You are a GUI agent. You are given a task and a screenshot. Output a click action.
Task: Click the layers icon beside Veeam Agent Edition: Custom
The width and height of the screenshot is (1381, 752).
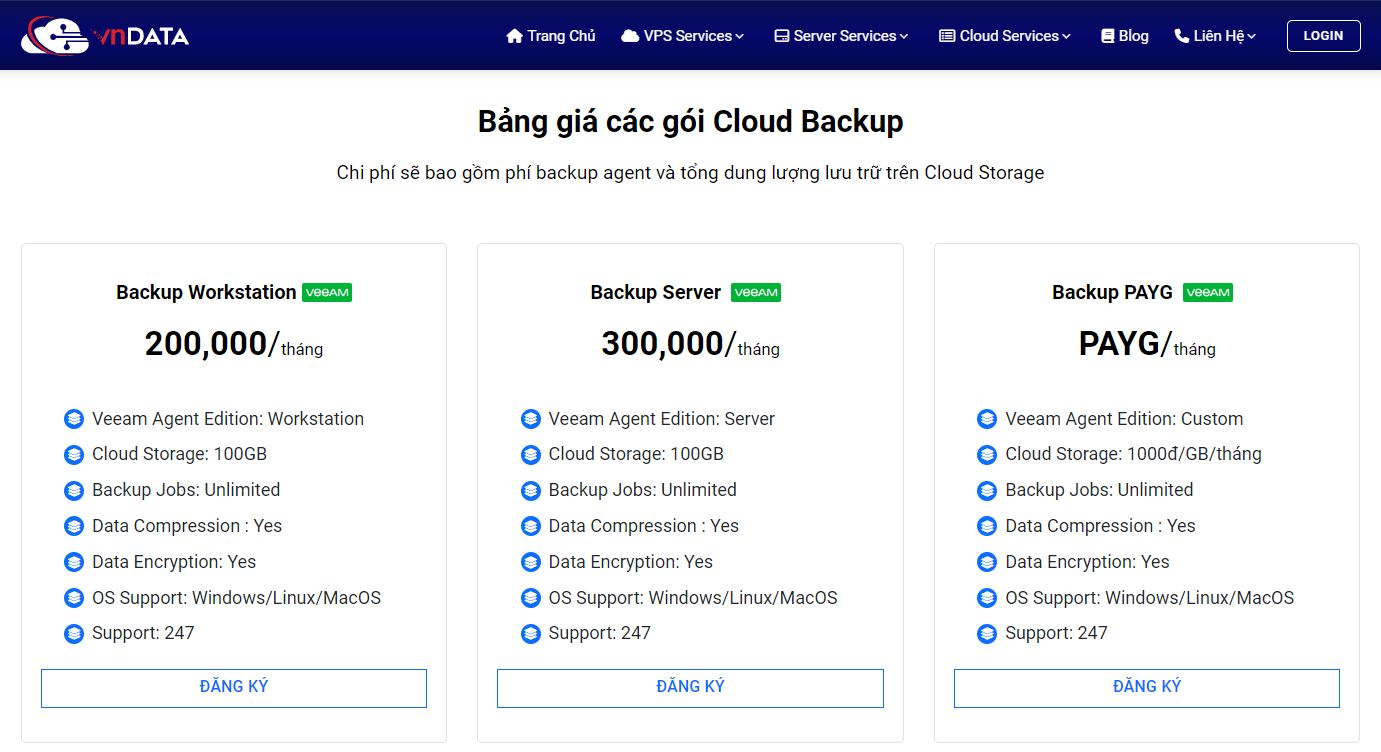[987, 419]
